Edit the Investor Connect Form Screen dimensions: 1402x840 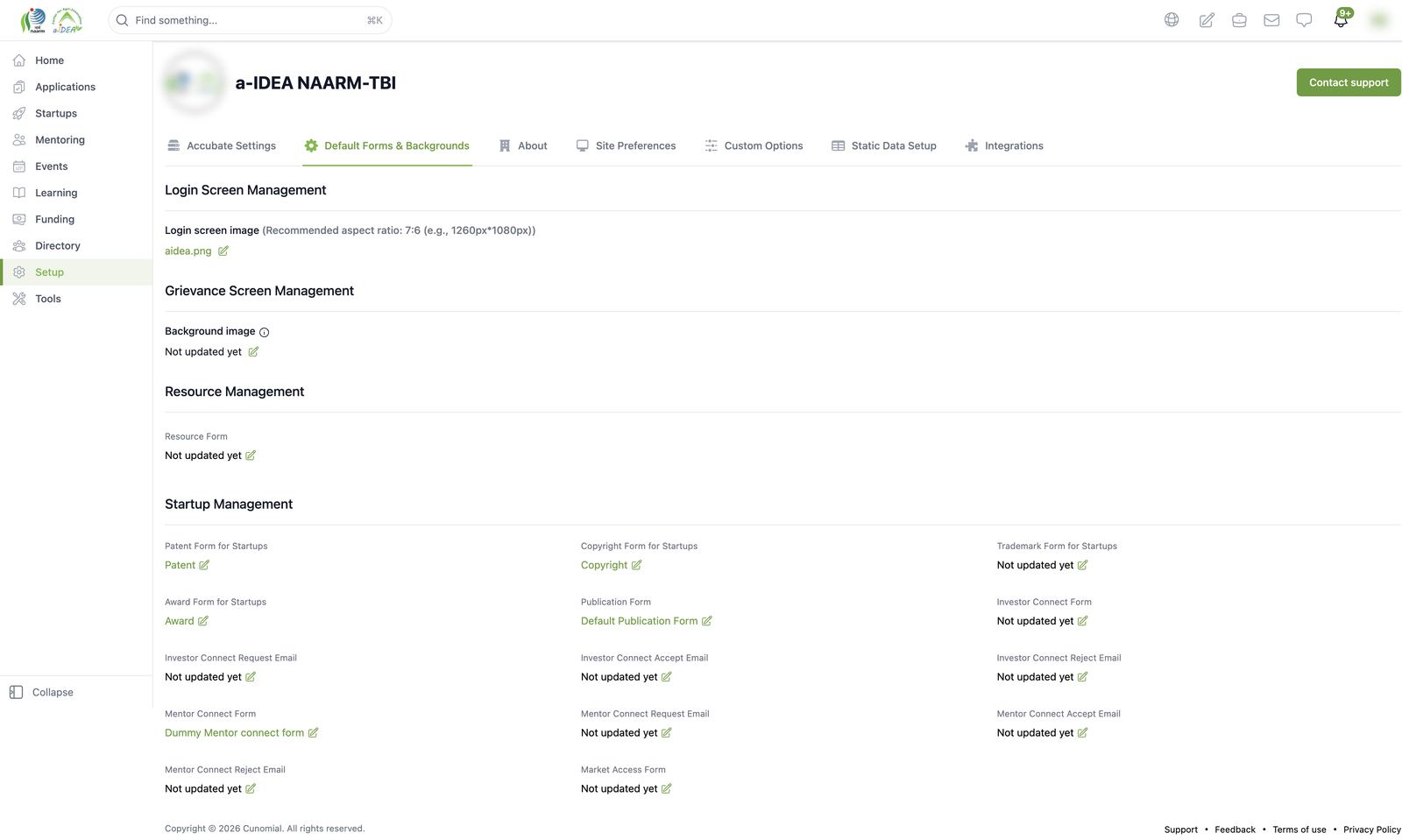click(x=1082, y=621)
